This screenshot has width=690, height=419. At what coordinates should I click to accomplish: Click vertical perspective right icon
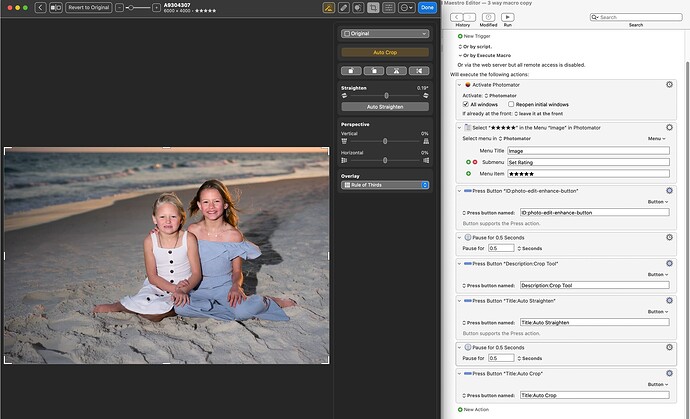[x=426, y=141]
